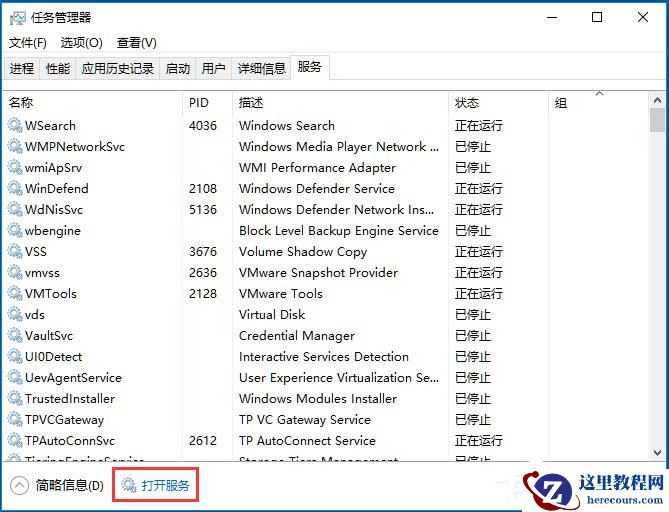Click the TPVCGateway service gear icon
The width and height of the screenshot is (669, 512).
[x=15, y=419]
